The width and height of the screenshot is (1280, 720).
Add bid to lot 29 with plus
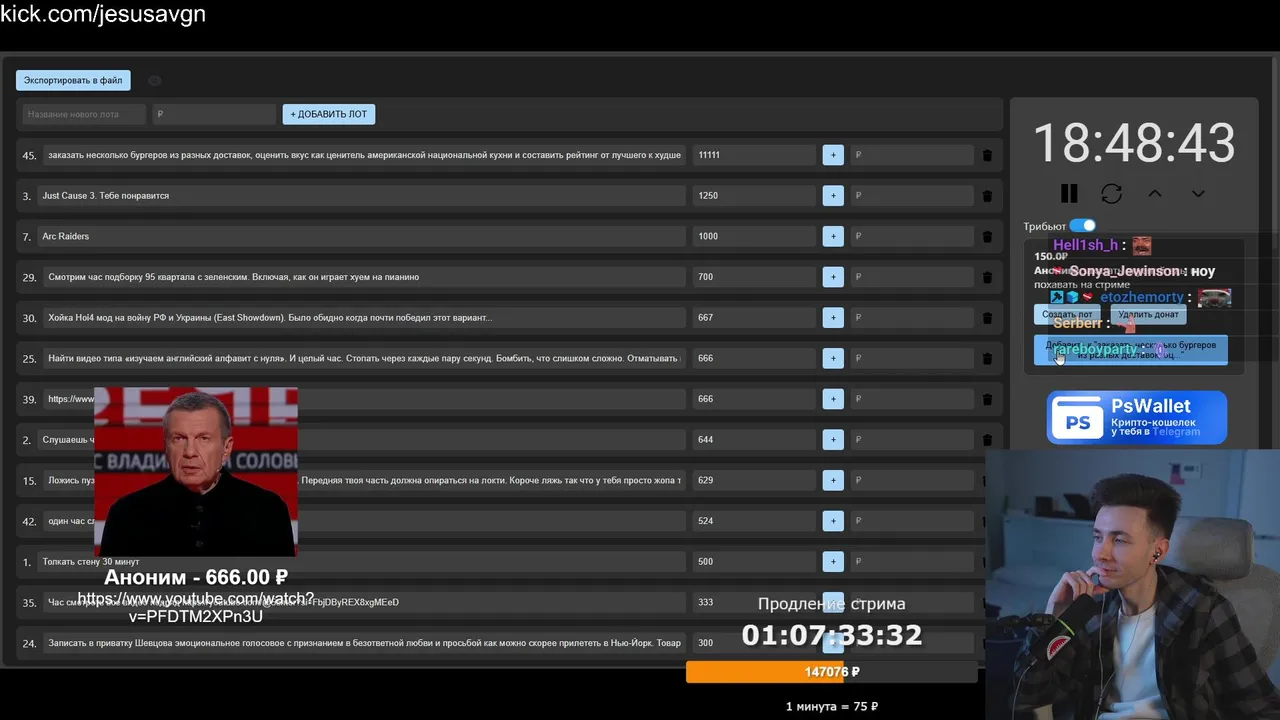[833, 277]
